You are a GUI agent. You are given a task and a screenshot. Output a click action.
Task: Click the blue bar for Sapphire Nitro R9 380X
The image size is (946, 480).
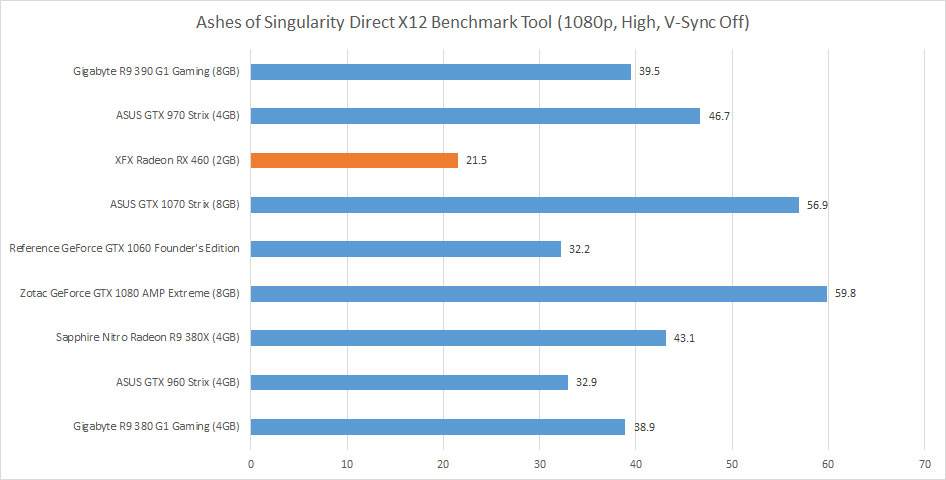coord(459,338)
